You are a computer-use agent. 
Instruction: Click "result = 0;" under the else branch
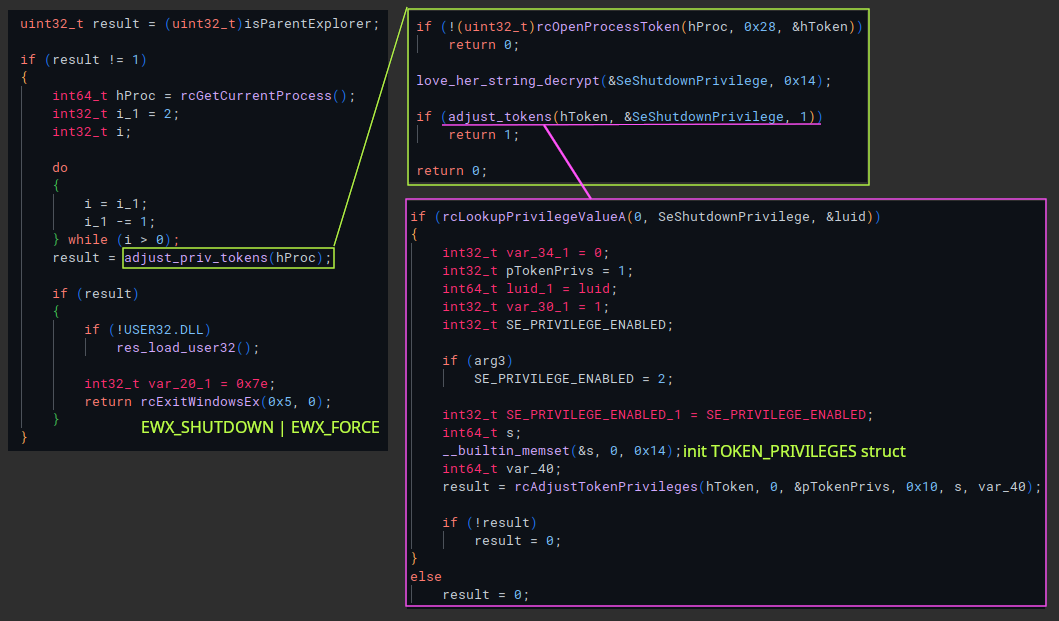486,595
